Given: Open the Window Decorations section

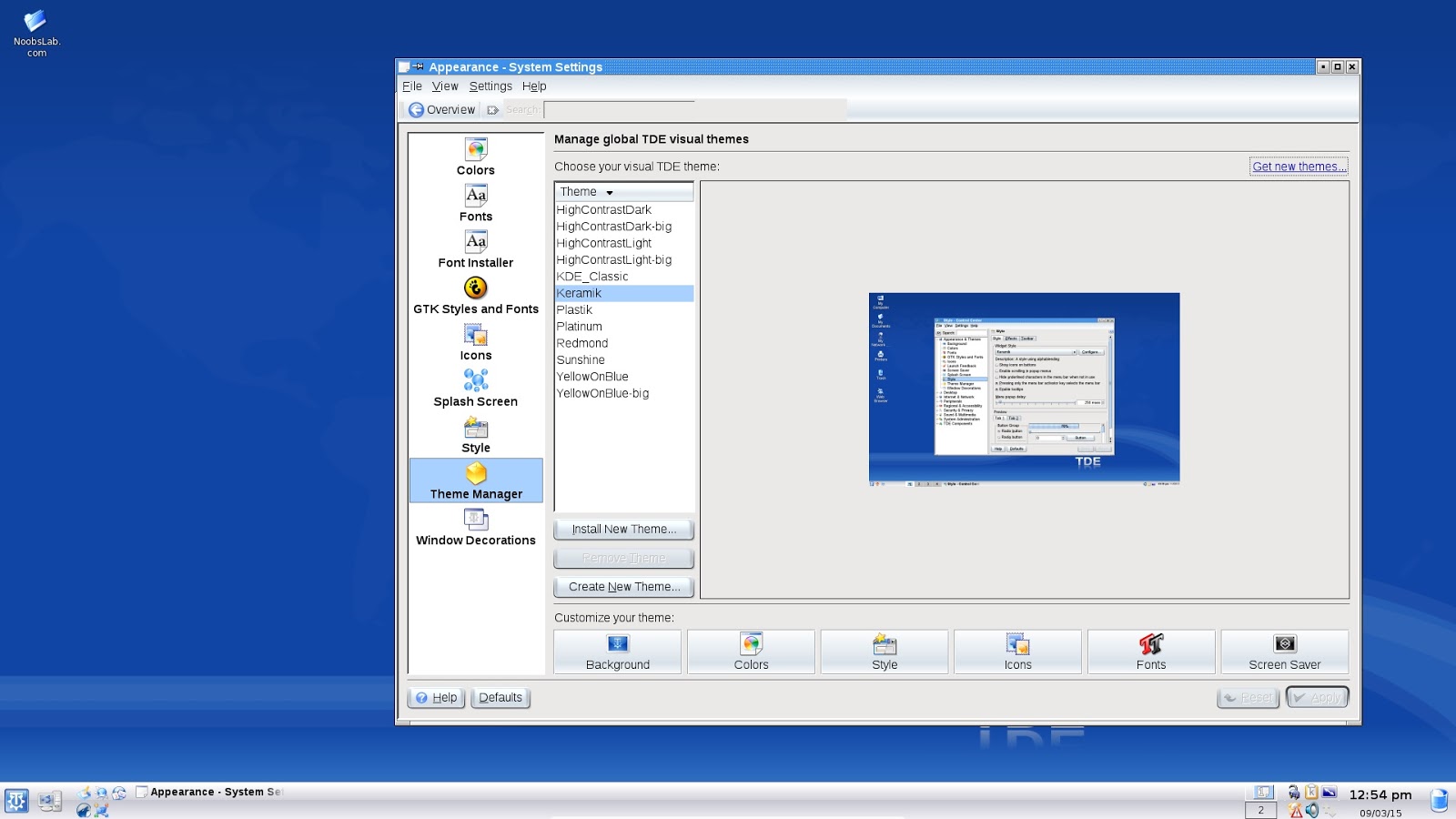Looking at the screenshot, I should point(475,525).
